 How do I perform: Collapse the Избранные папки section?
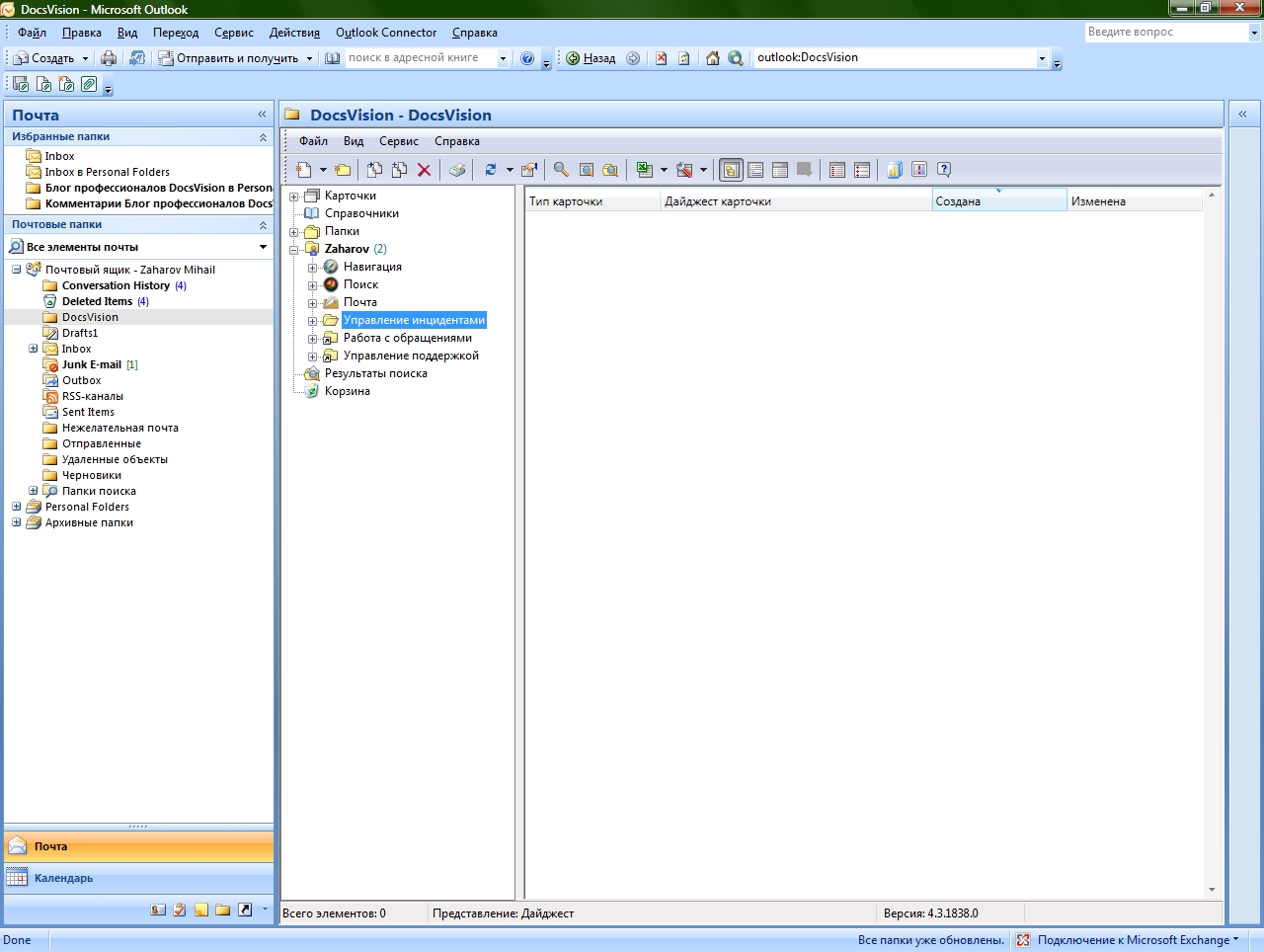tap(263, 137)
